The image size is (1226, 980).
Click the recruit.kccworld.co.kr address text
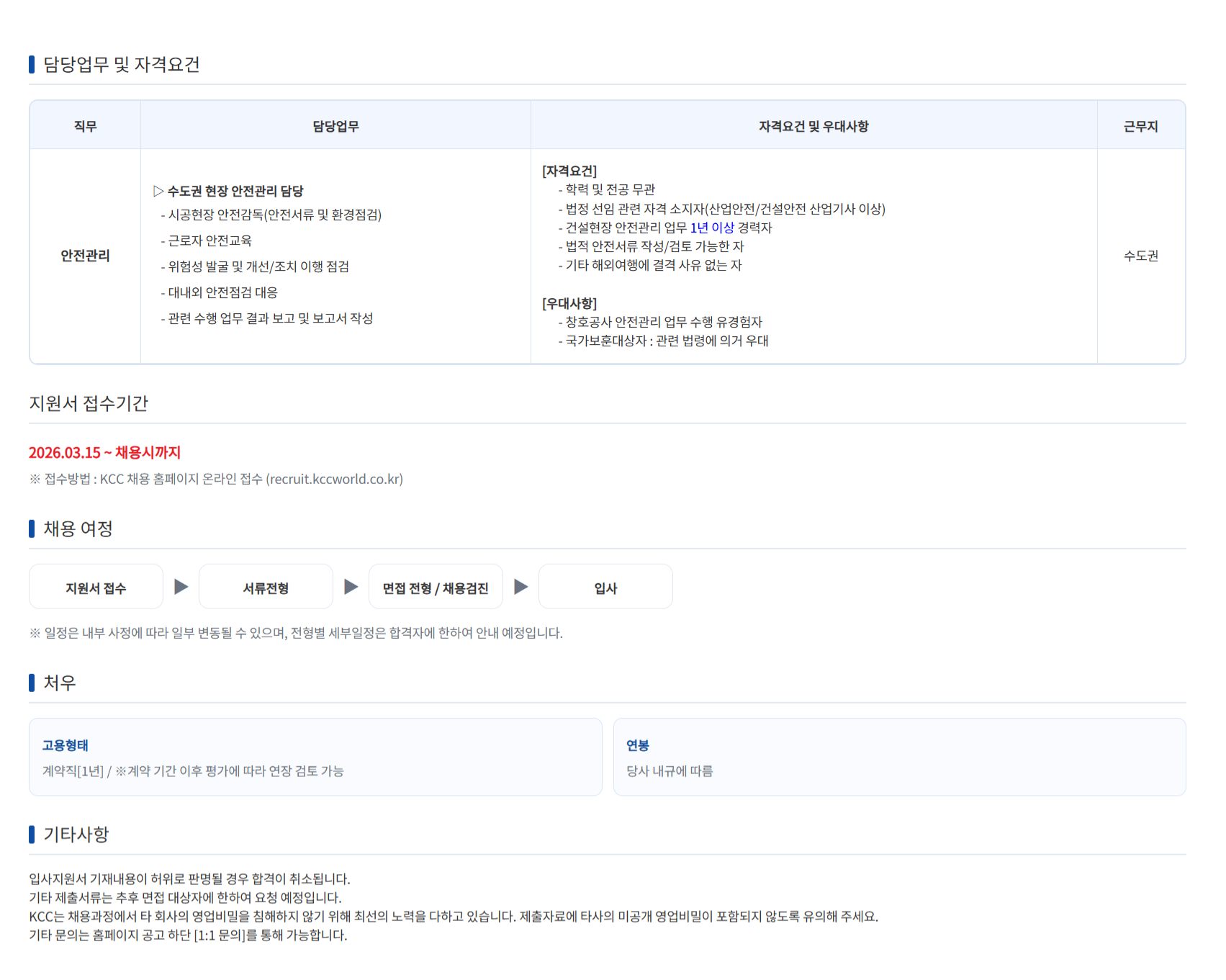click(335, 480)
